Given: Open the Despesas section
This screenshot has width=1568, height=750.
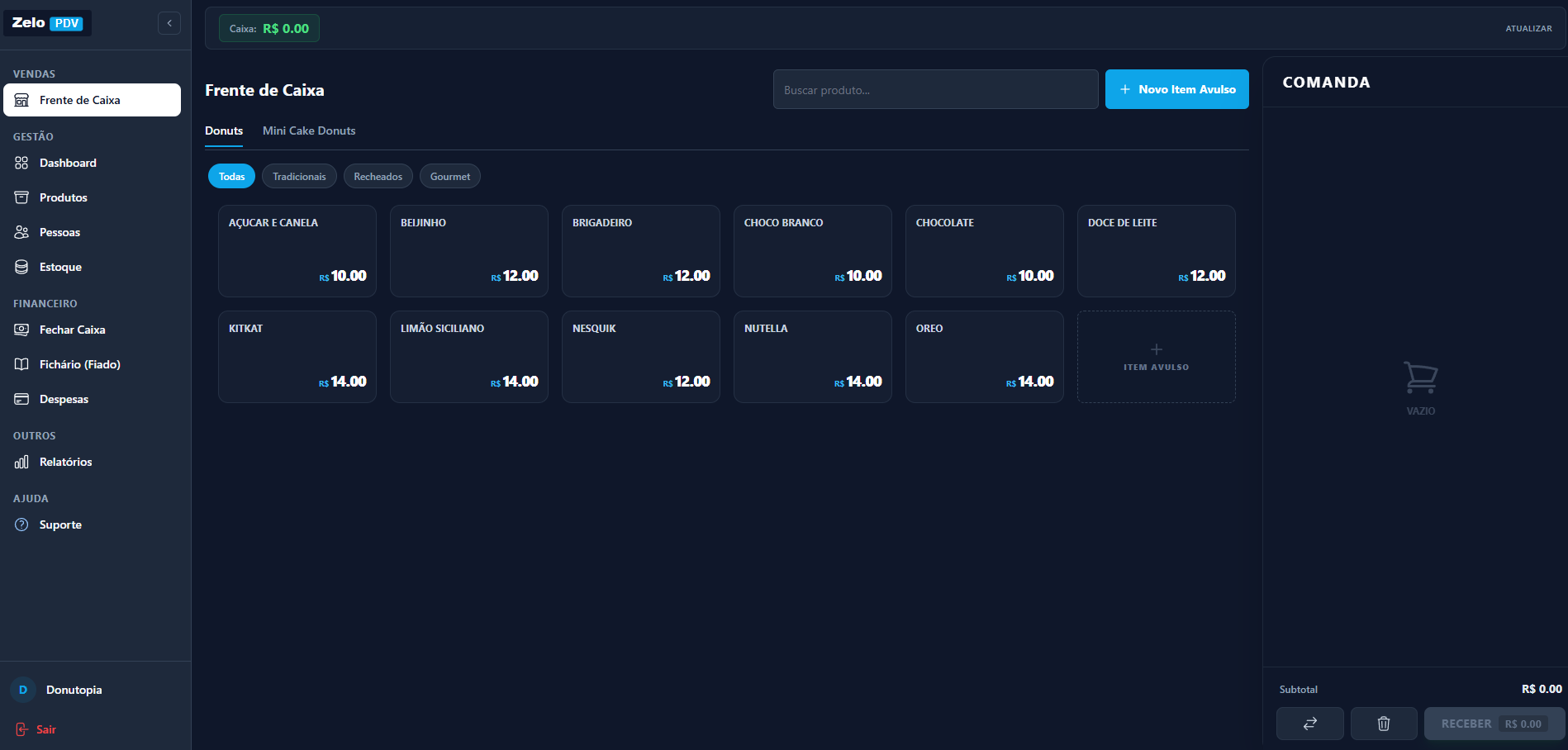Looking at the screenshot, I should (64, 399).
